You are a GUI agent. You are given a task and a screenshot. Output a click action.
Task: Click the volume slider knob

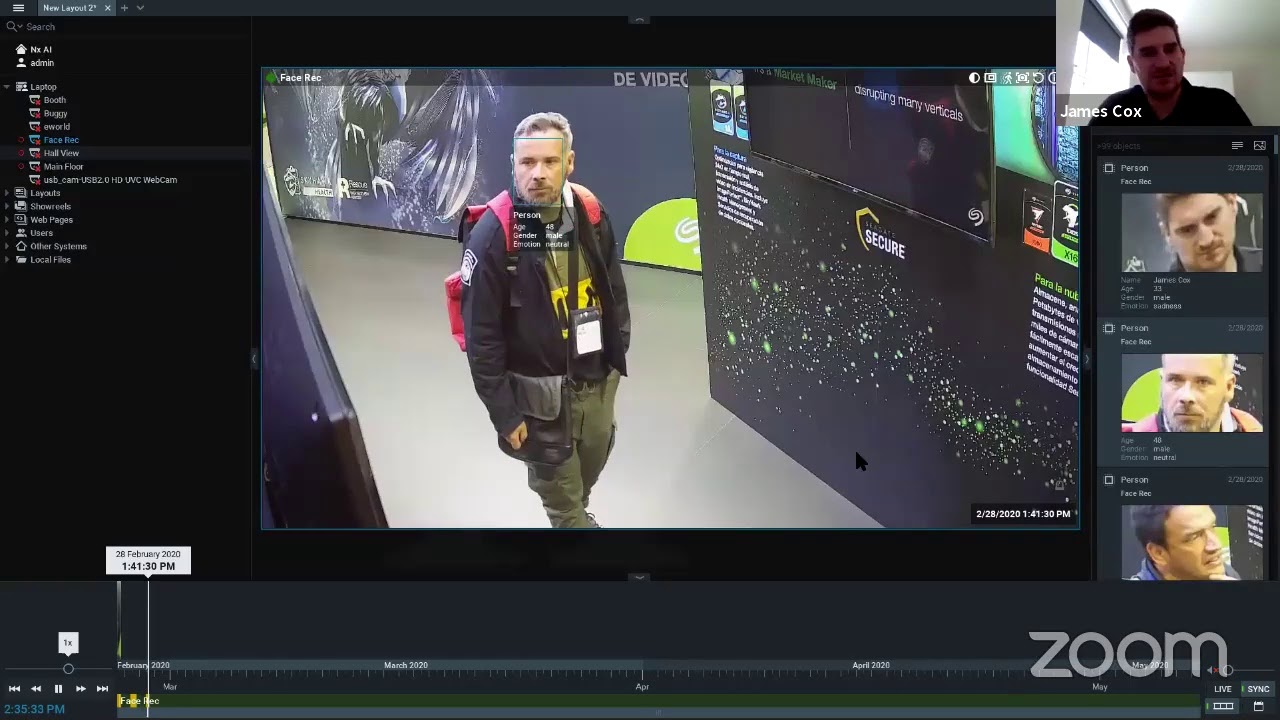(1227, 670)
